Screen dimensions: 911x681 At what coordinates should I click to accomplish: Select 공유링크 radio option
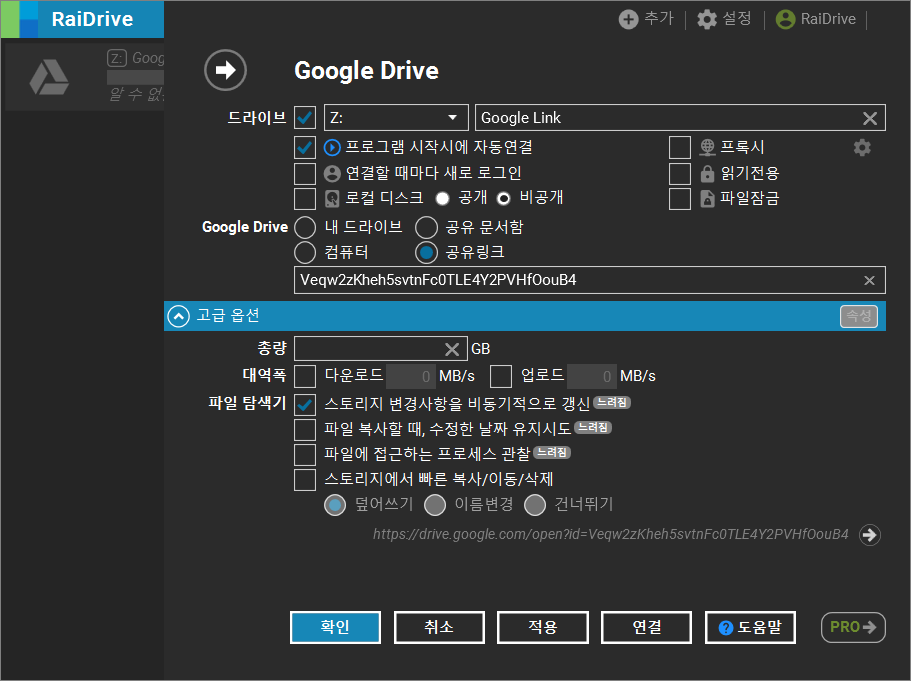[426, 253]
